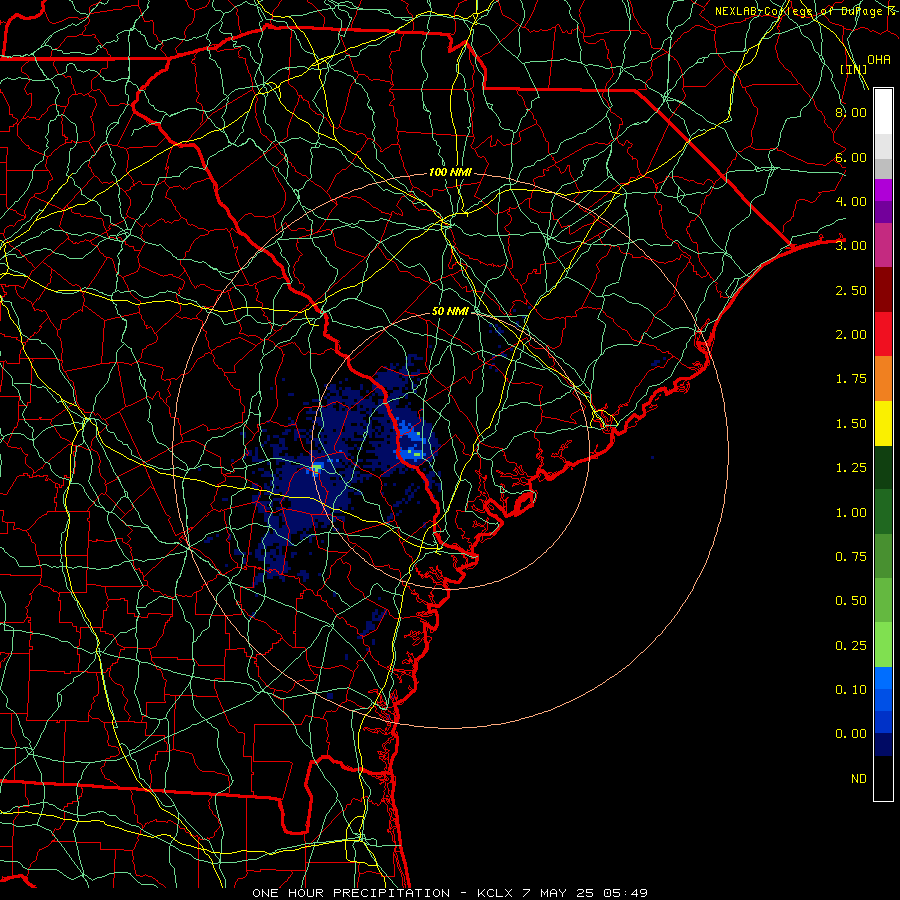The height and width of the screenshot is (900, 900).
Task: Pick the pink legend swatch near 3.00
Action: tap(883, 245)
